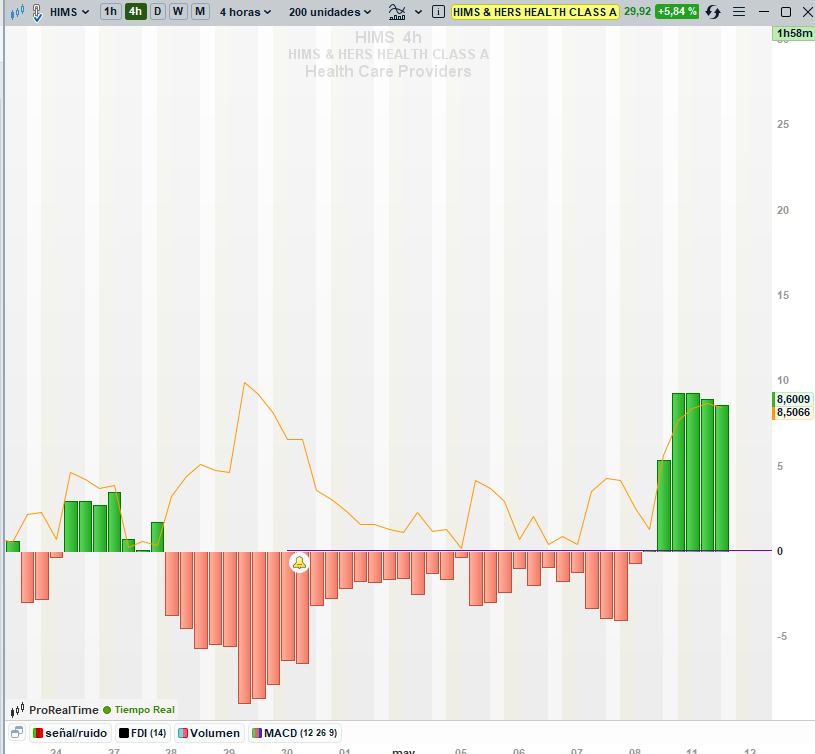
Task: Click the 8,6009 green value label
Action: coord(793,399)
